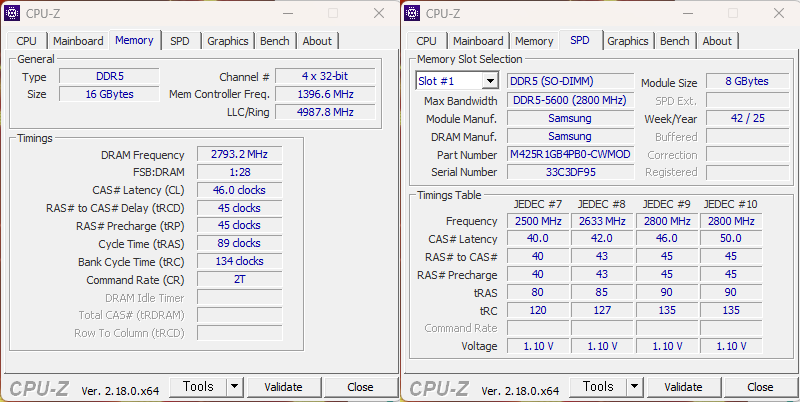
Task: Switch to Graphics tab in left window
Action: pyautogui.click(x=228, y=41)
